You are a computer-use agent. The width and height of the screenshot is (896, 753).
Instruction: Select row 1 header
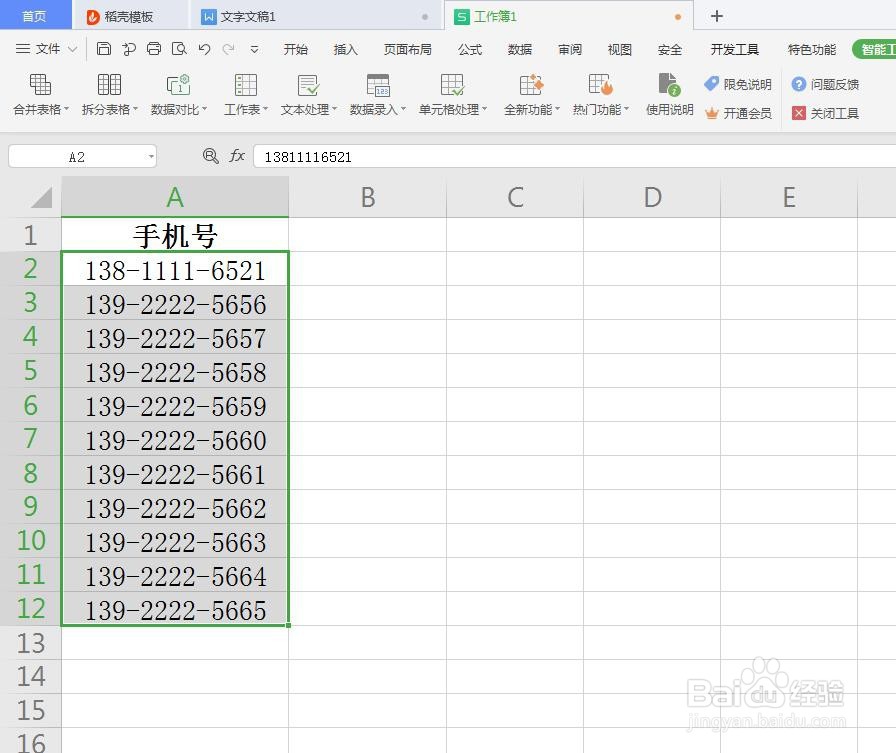point(30,235)
